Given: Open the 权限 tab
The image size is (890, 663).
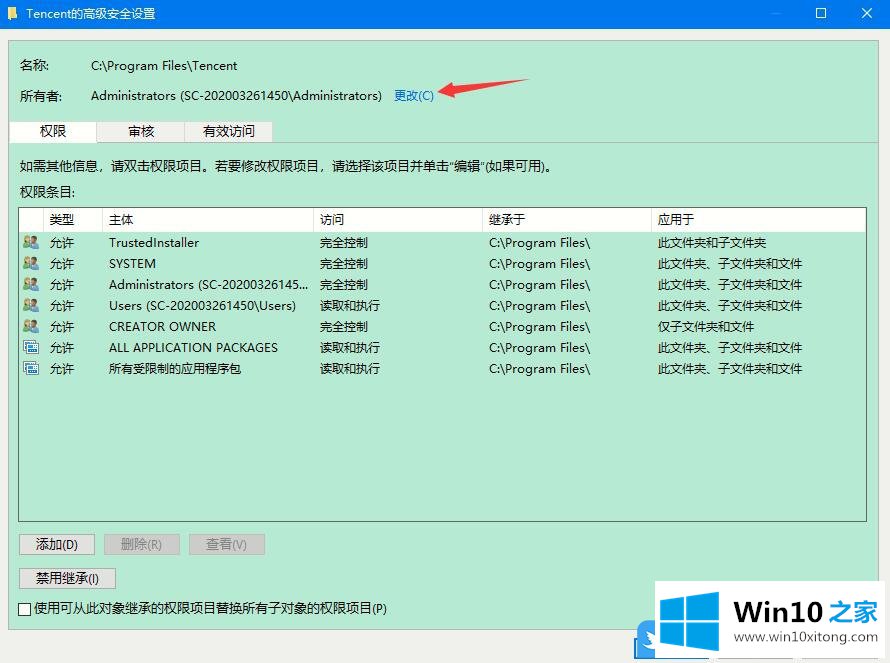Looking at the screenshot, I should [53, 131].
